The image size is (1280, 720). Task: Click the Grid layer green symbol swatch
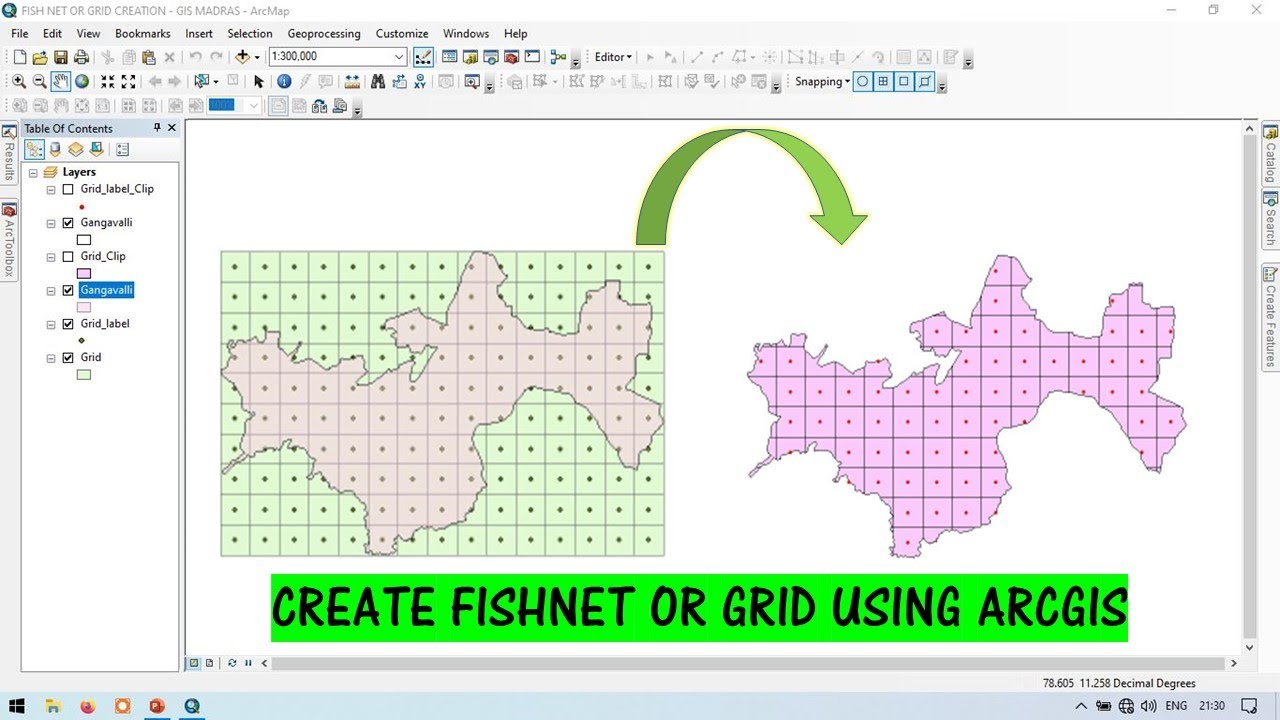84,375
